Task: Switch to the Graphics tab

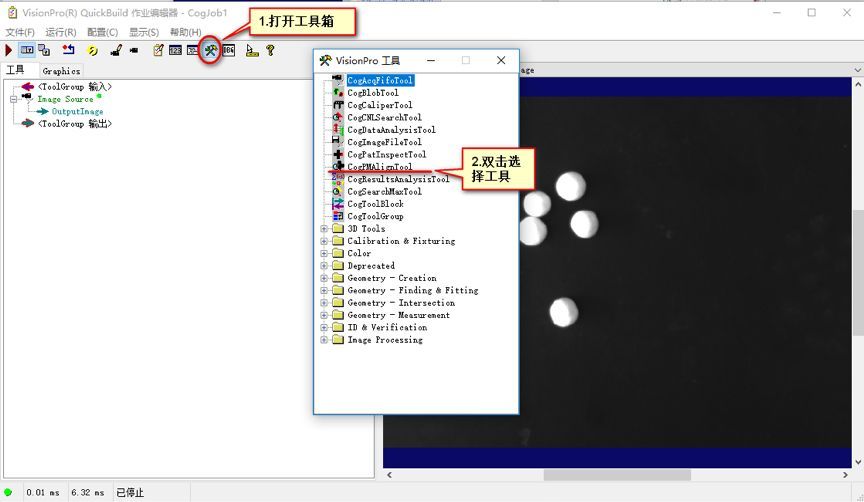Action: 61,71
